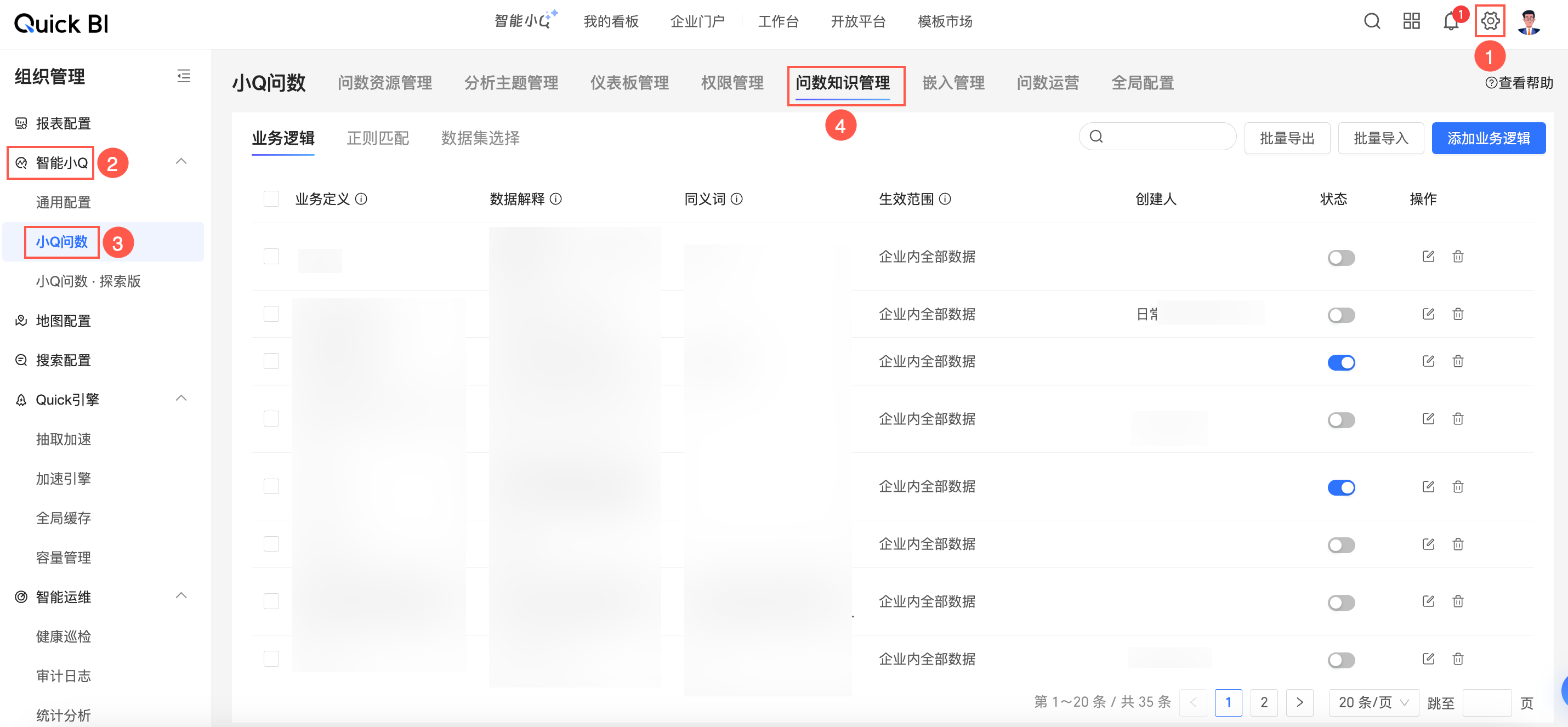Click edit icon in first table row
The width and height of the screenshot is (1568, 727).
[1428, 257]
